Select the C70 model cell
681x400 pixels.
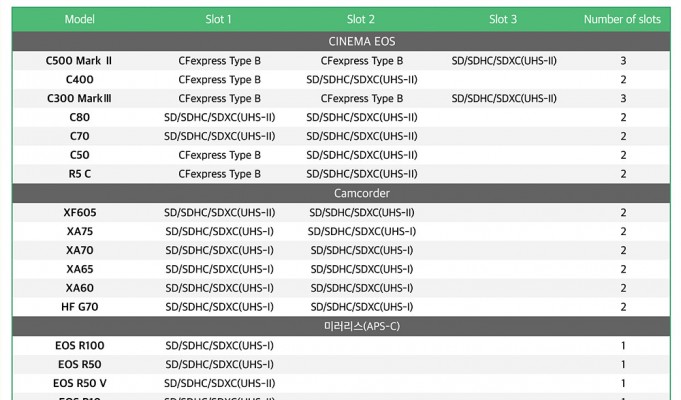(79, 136)
